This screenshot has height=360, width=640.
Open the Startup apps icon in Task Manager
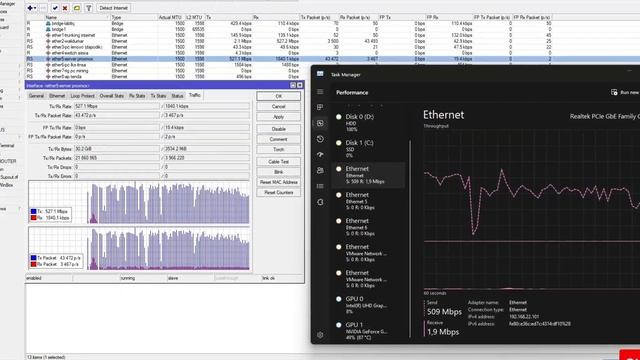(x=320, y=155)
